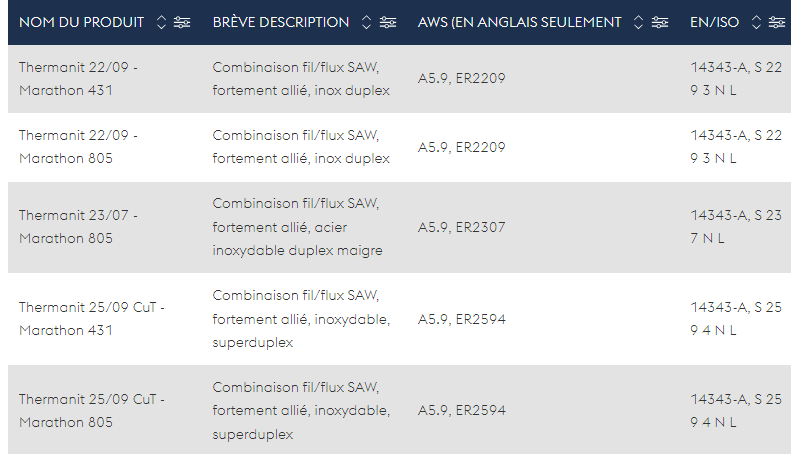Open filter icon in the EN/ISO column header
This screenshot has height=454, width=791.
(x=777, y=22)
